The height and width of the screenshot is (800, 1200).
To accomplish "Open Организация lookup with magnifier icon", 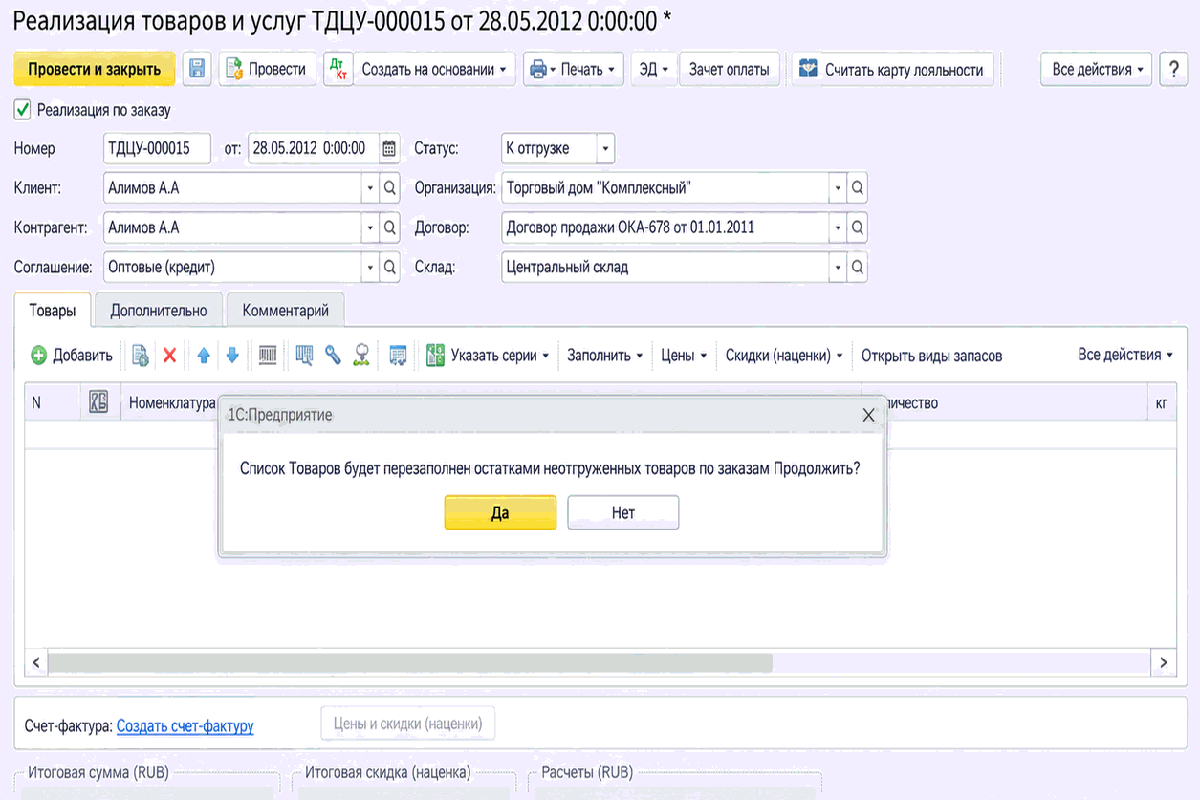I will 857,188.
